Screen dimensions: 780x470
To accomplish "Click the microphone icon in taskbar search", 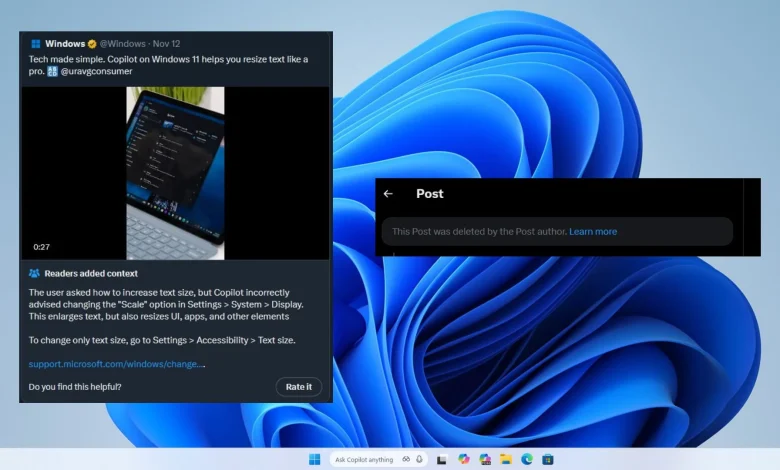I will coord(419,459).
